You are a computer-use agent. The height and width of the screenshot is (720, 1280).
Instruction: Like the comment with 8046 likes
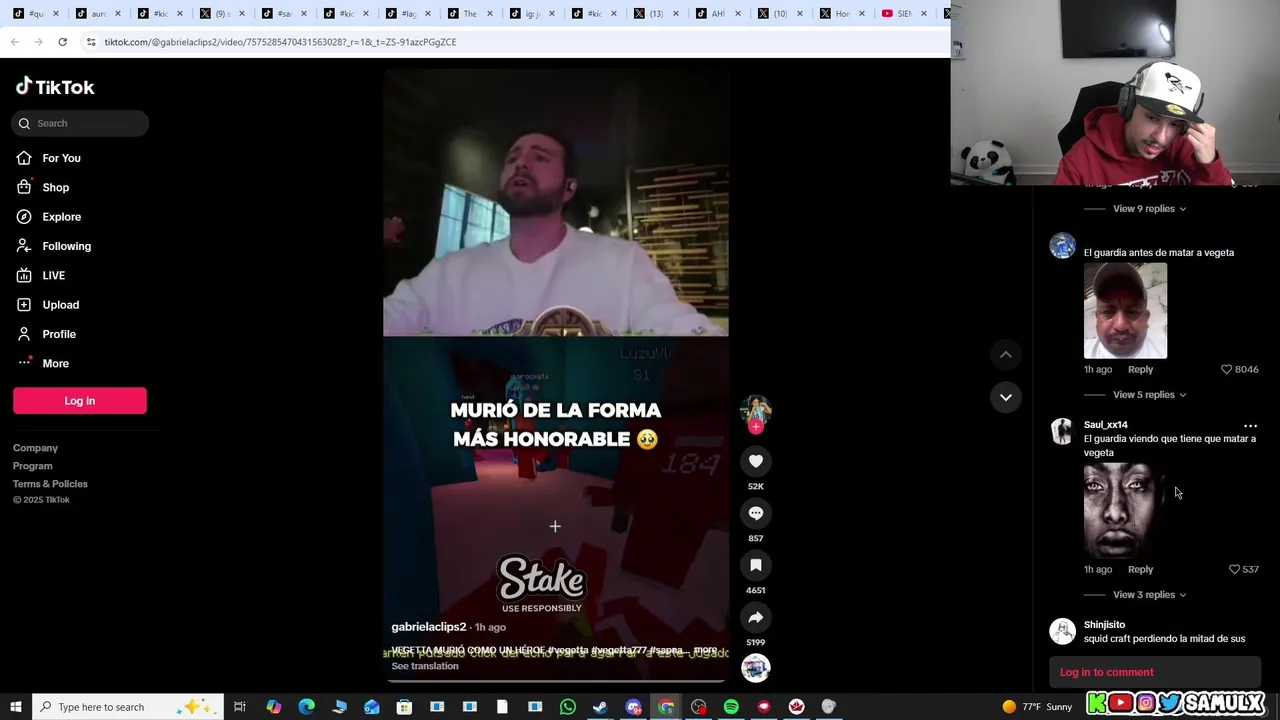(1227, 369)
